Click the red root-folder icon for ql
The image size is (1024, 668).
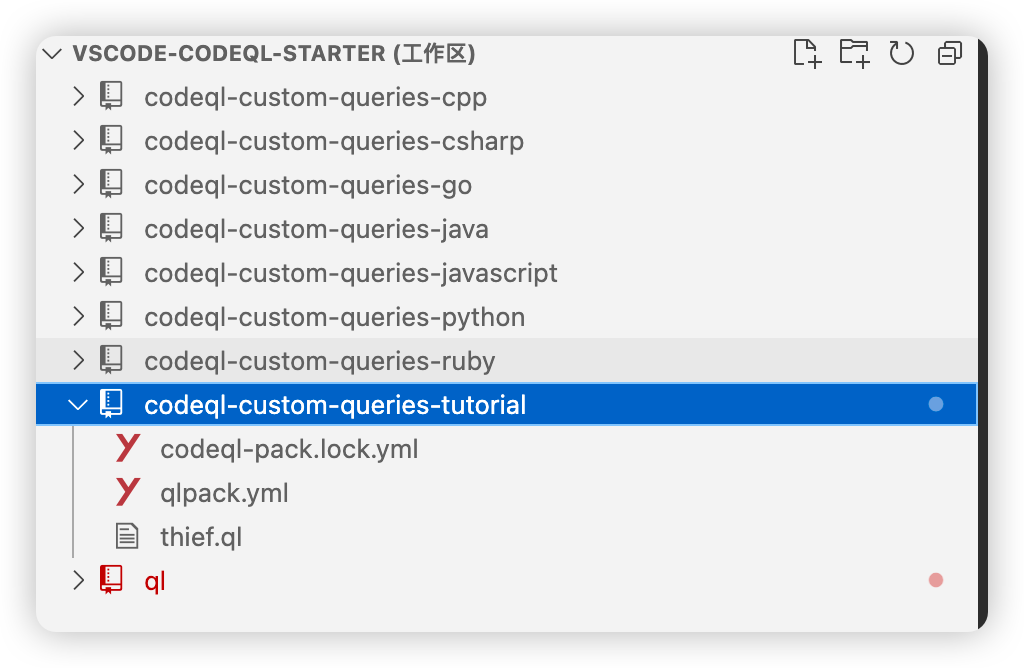[x=111, y=581]
